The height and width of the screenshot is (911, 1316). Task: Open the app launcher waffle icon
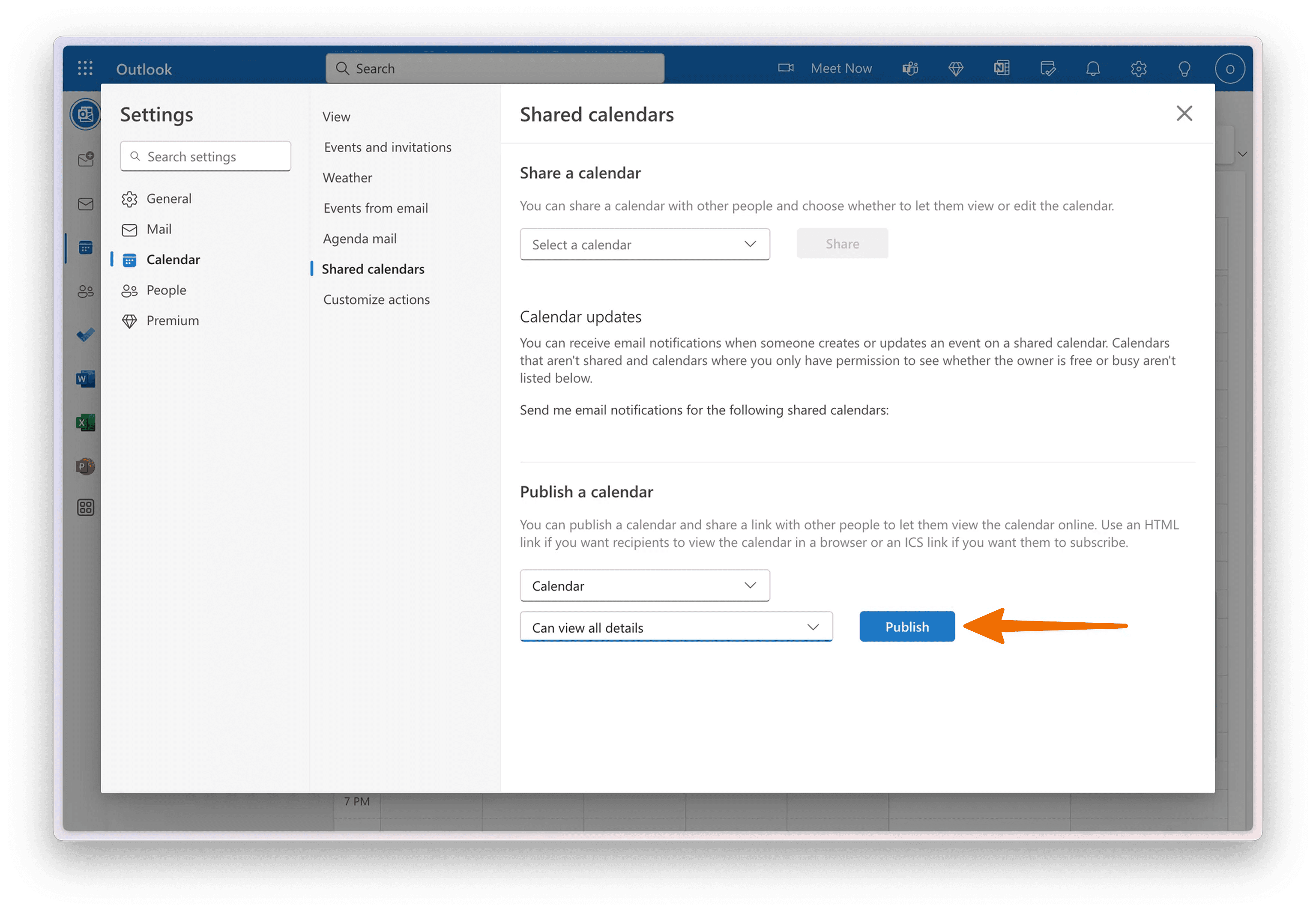click(x=85, y=69)
